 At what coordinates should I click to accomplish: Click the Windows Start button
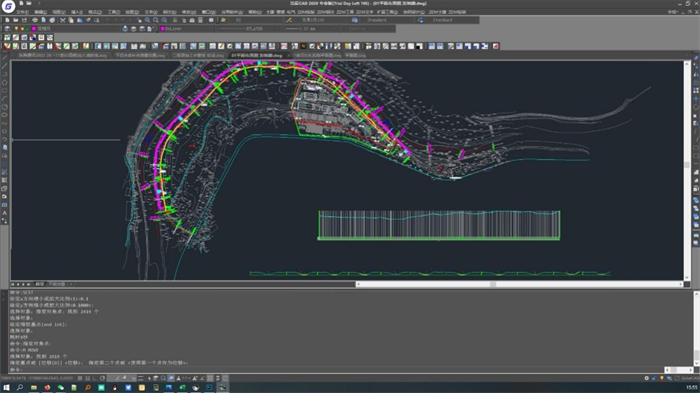[x=6, y=388]
